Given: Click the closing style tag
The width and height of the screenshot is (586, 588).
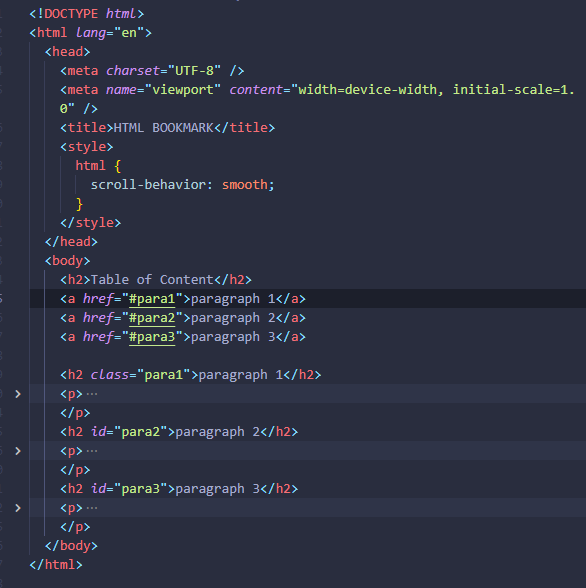Looking at the screenshot, I should [90, 223].
